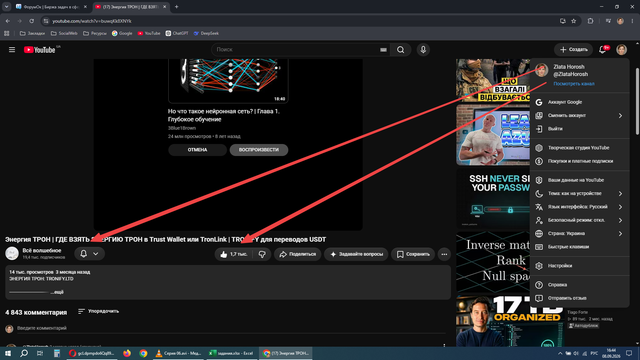Click the browser address bar URL
The width and height of the screenshot is (640, 360).
point(92,21)
